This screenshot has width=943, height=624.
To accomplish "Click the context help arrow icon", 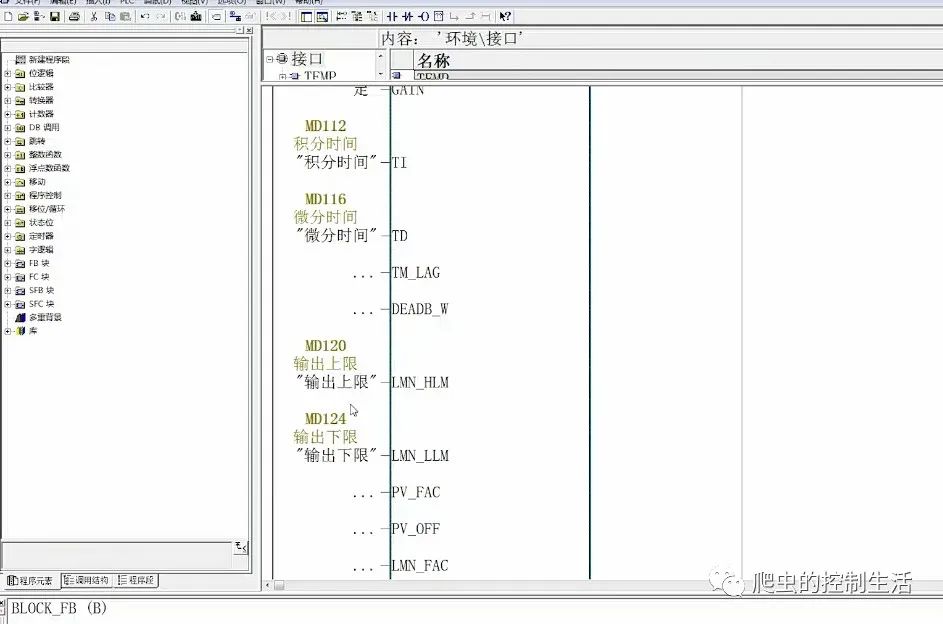I will coord(505,17).
